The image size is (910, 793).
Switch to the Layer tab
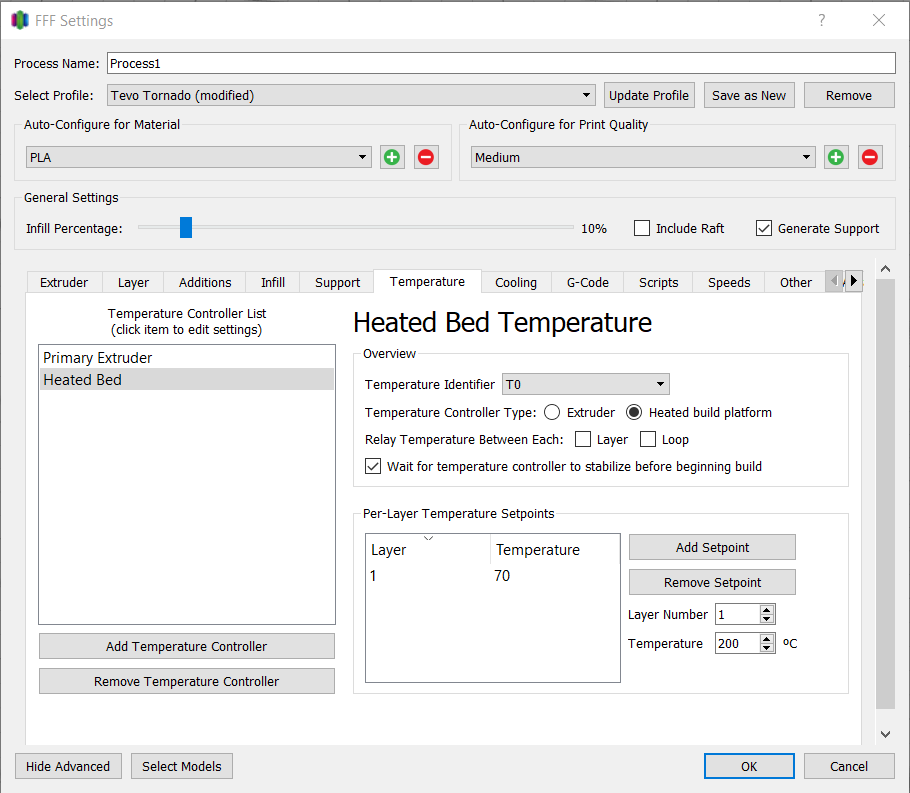133,283
